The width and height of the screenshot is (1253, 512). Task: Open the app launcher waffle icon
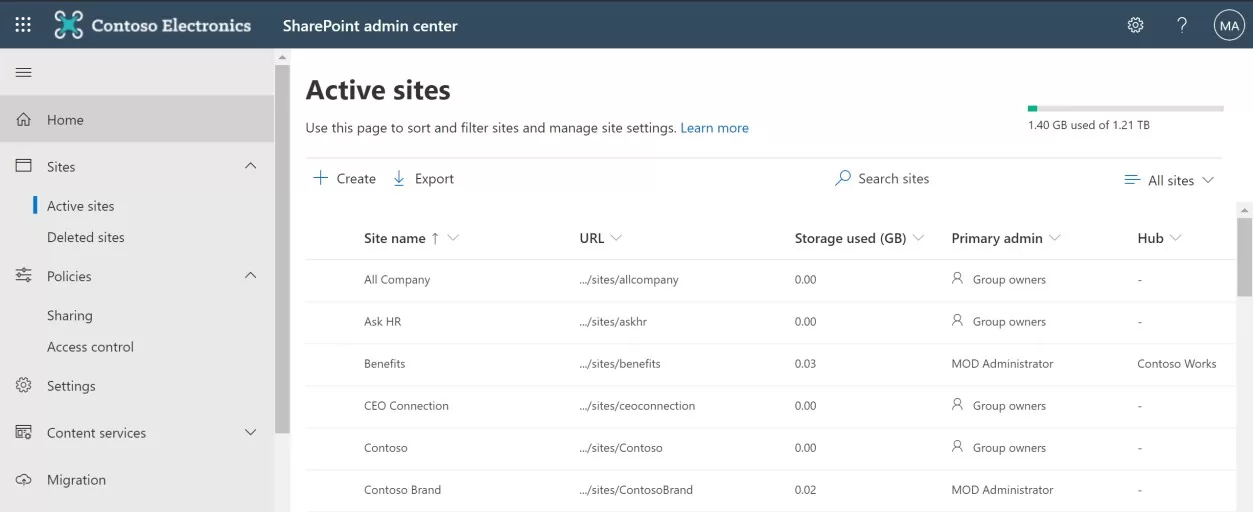point(23,25)
